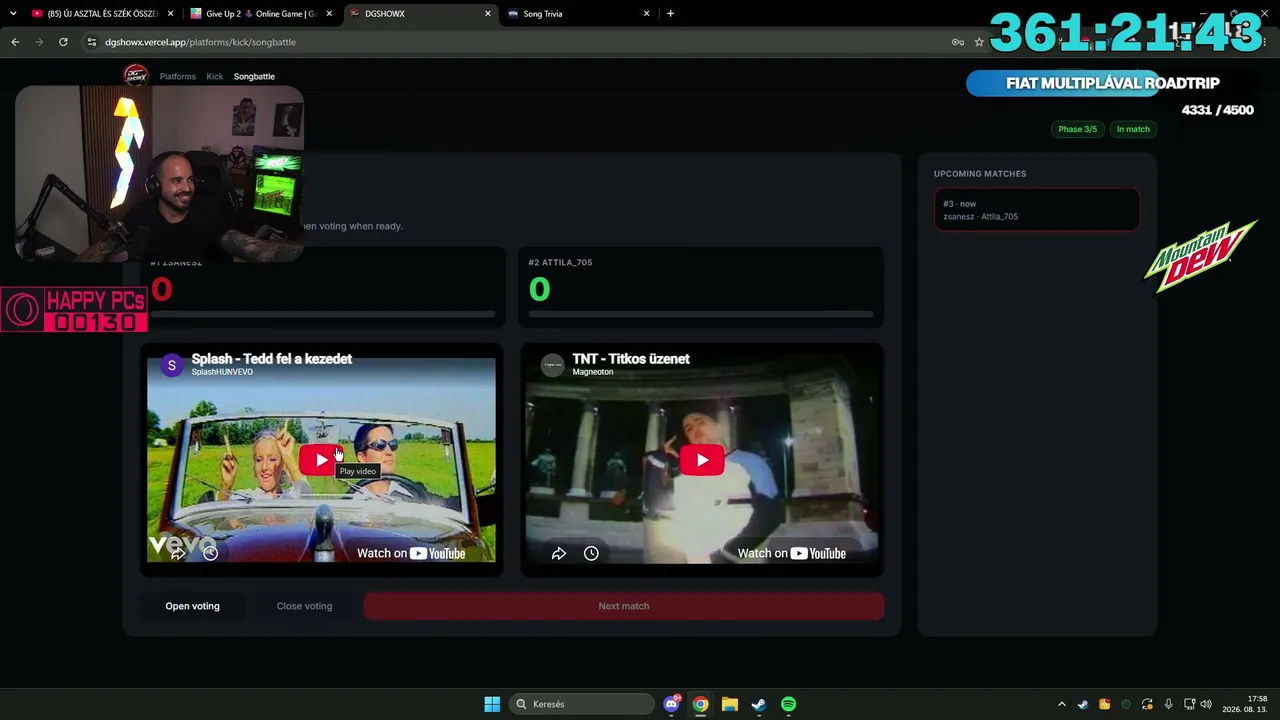Viewport: 1280px width, 720px height.
Task: Open the Platforms navigation item
Action: click(178, 76)
